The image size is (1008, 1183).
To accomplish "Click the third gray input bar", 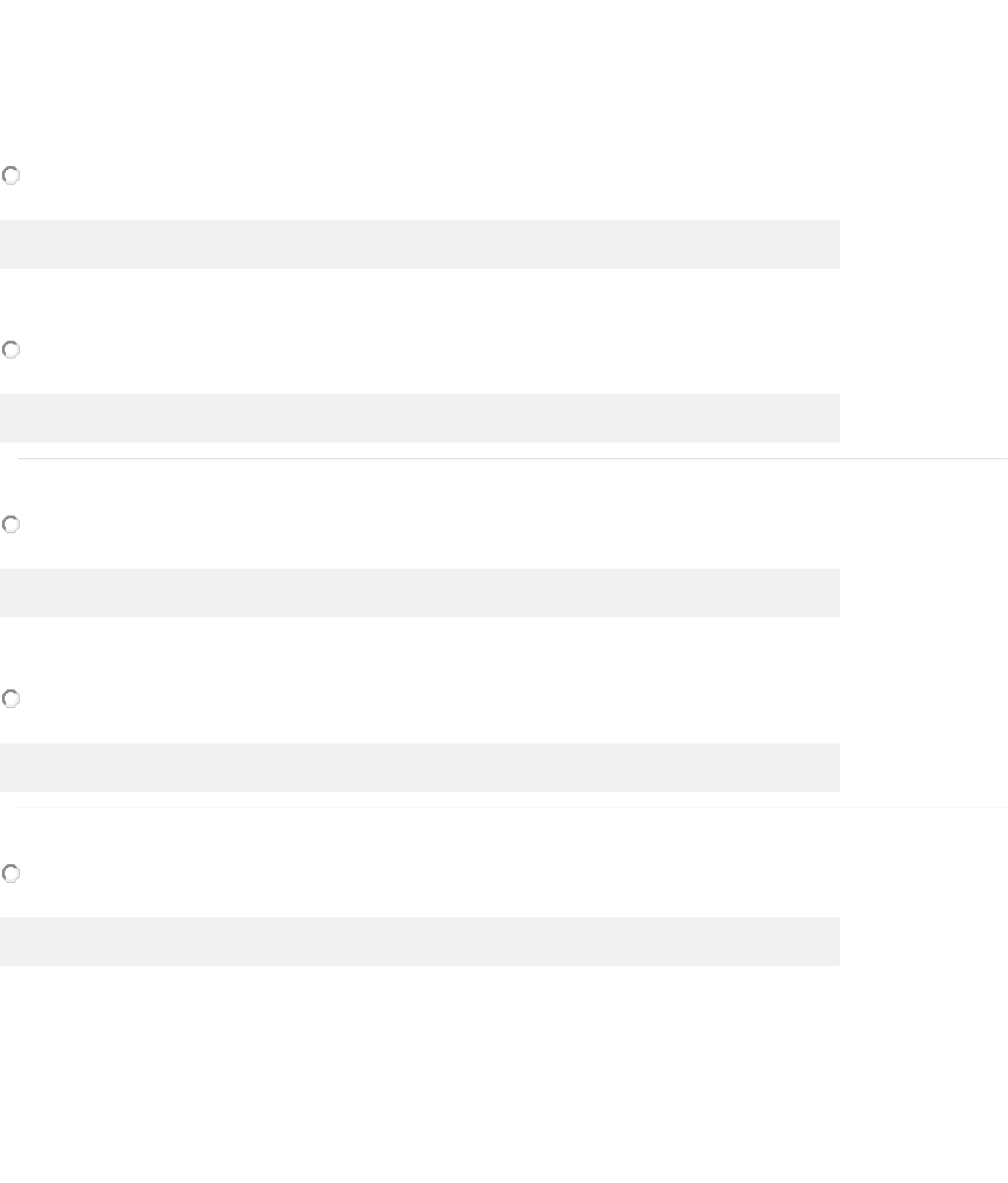I will 420,592.
